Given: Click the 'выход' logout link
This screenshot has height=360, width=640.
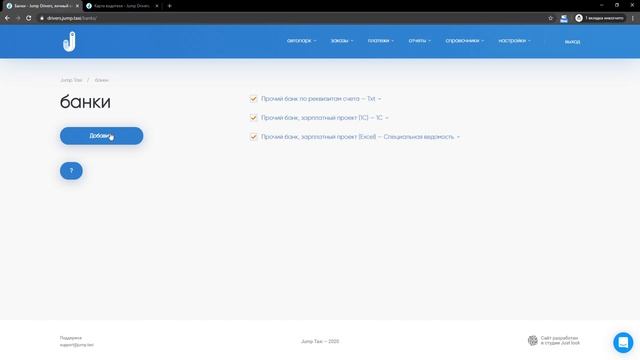Looking at the screenshot, I should (572, 42).
